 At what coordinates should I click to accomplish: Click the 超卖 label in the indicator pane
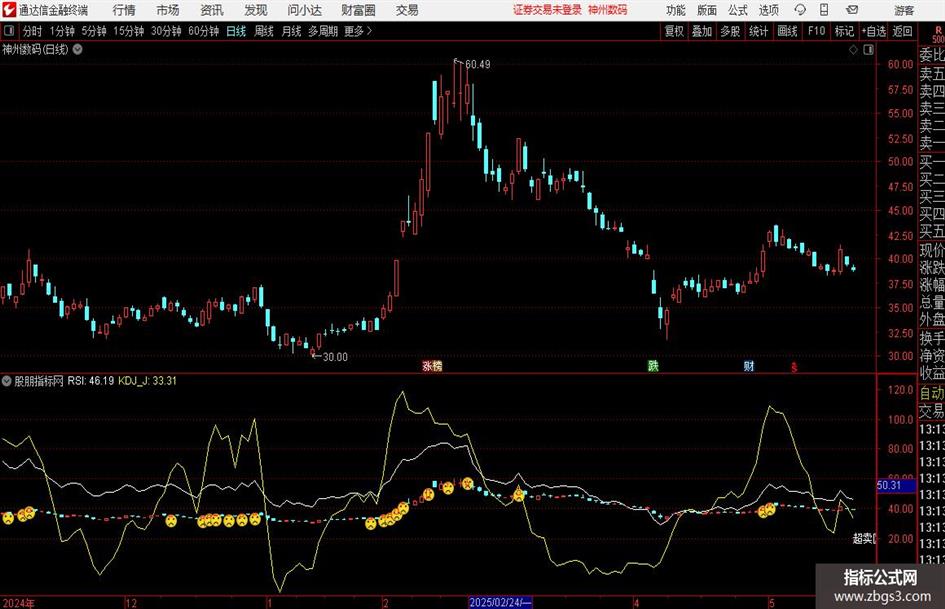[864, 538]
